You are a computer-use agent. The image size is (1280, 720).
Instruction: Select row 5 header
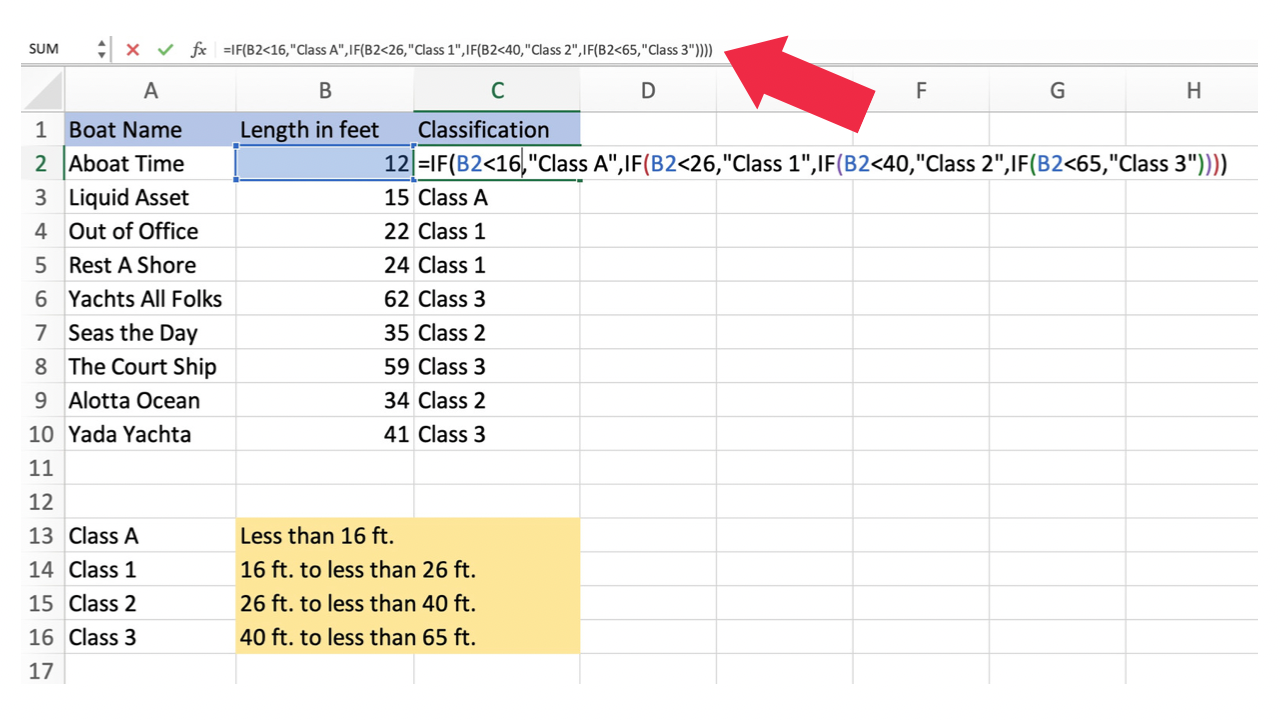coord(41,265)
